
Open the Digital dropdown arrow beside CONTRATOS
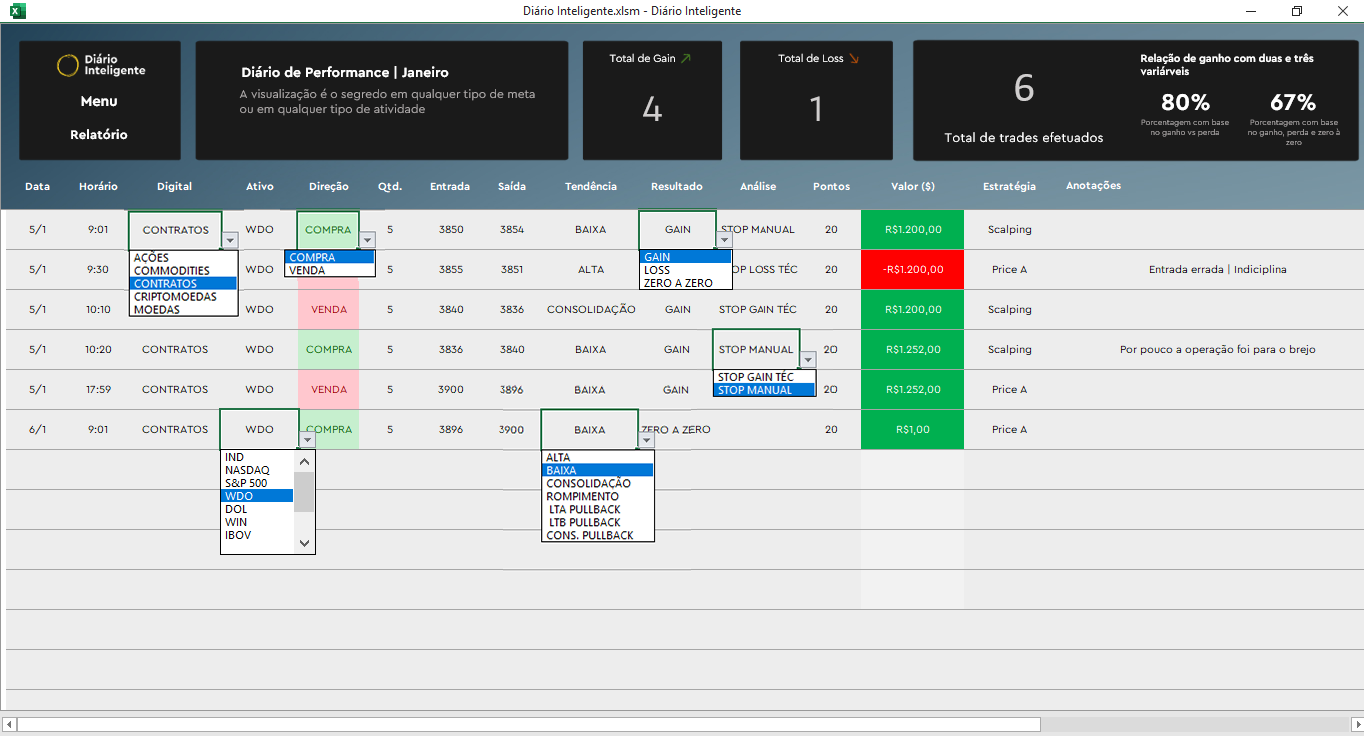coord(230,240)
